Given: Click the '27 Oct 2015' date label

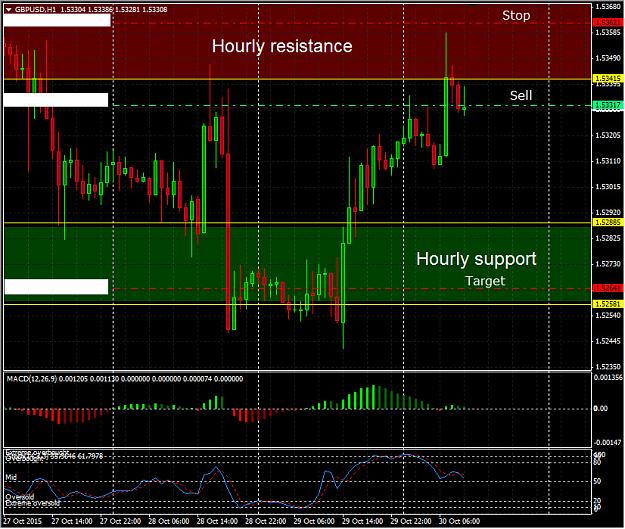Looking at the screenshot, I should click(22, 521).
